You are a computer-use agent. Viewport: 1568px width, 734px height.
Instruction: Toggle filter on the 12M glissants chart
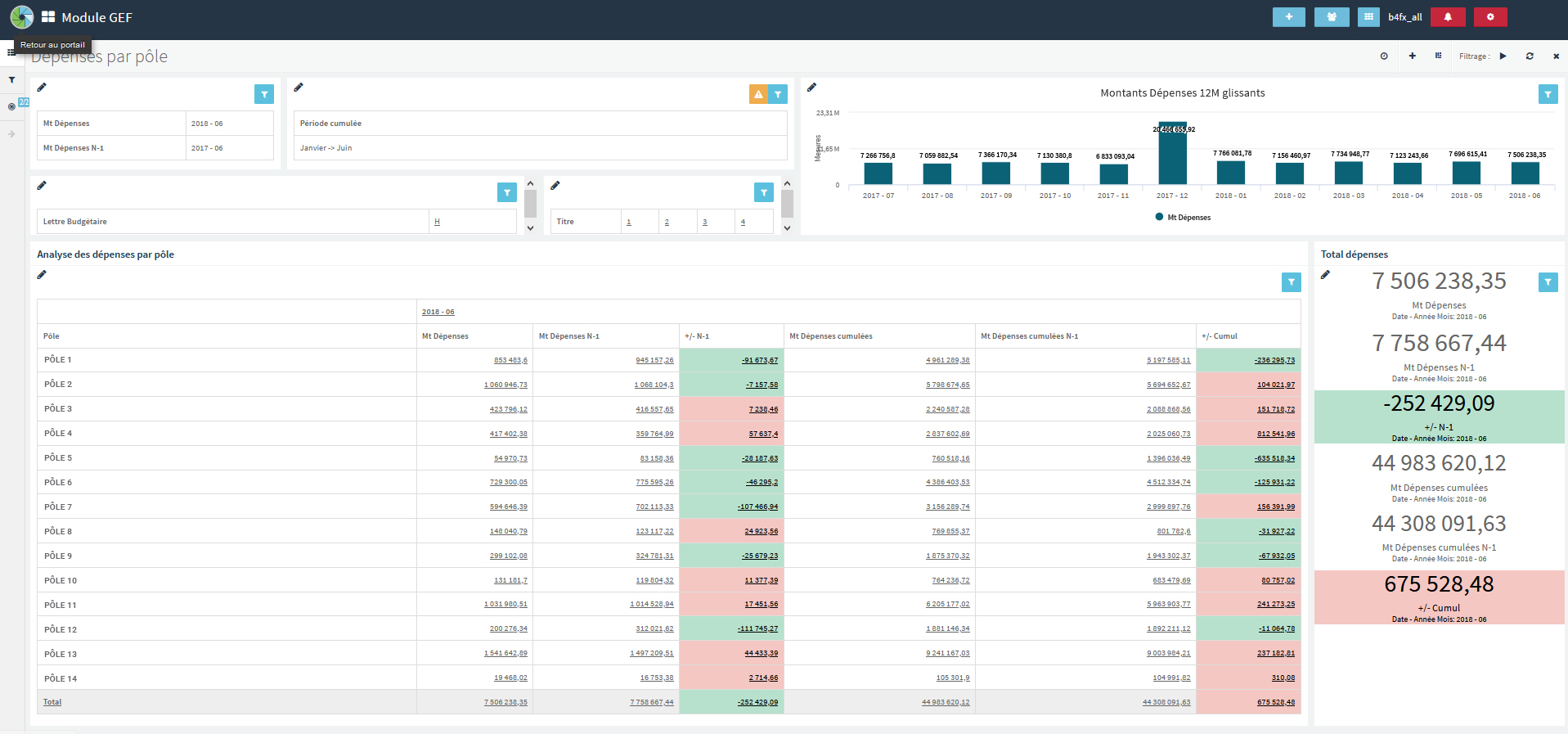click(x=1548, y=95)
